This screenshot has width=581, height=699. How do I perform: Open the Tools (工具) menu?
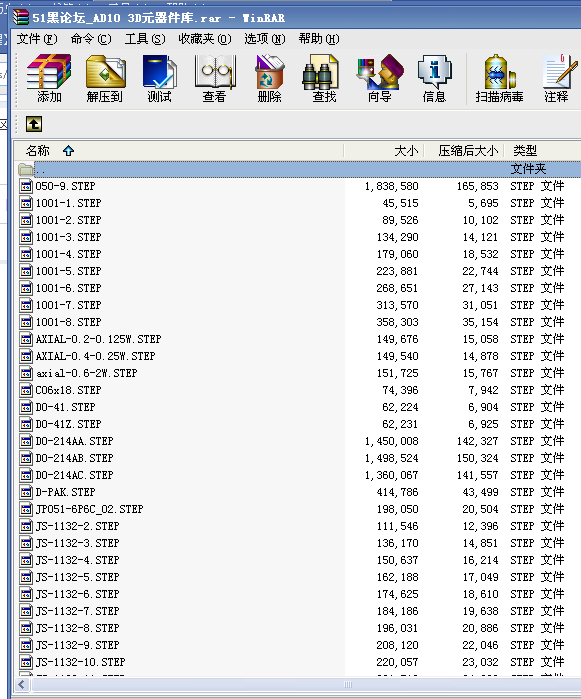[x=145, y=39]
